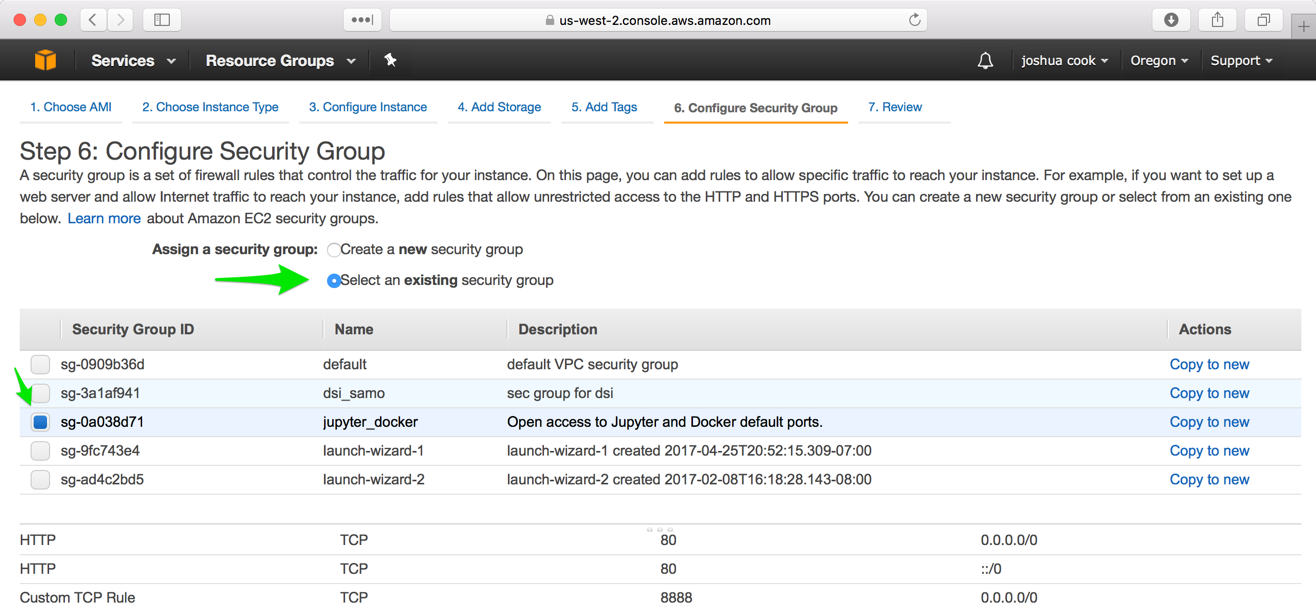Click the Name column header

click(354, 329)
